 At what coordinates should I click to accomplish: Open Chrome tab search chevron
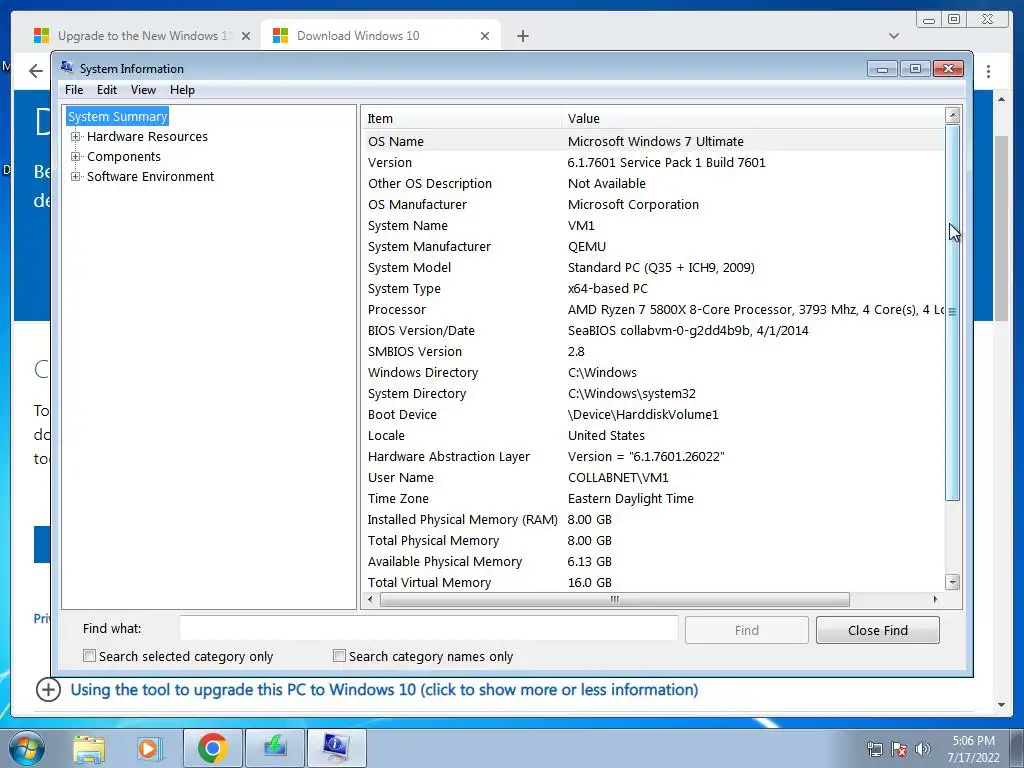click(894, 36)
